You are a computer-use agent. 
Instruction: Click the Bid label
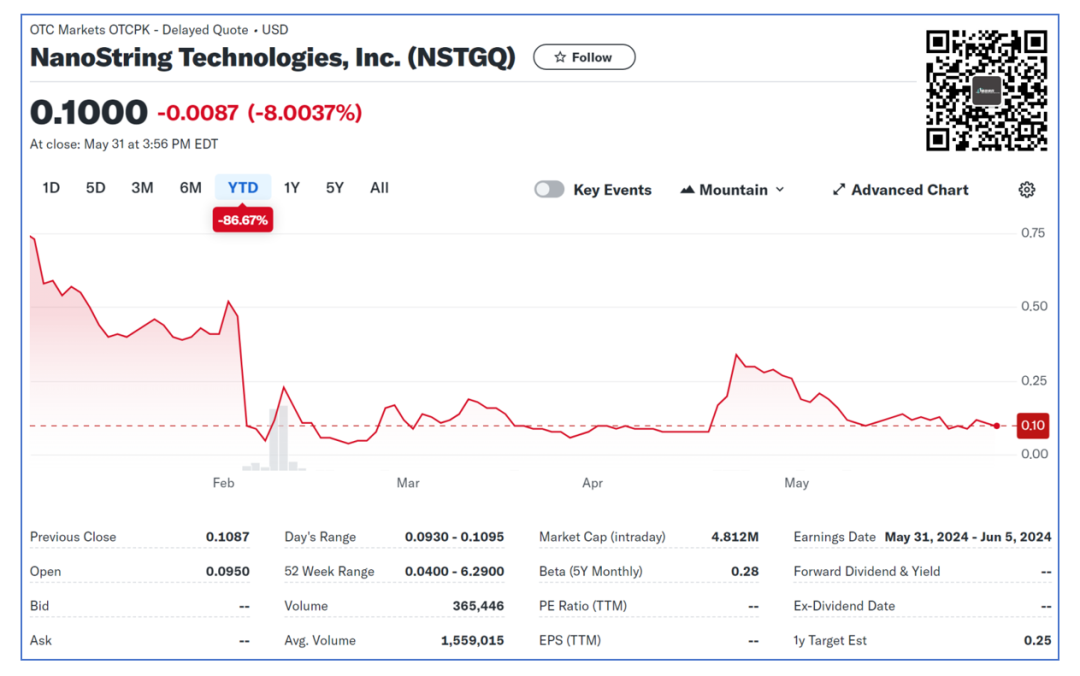[x=39, y=606]
